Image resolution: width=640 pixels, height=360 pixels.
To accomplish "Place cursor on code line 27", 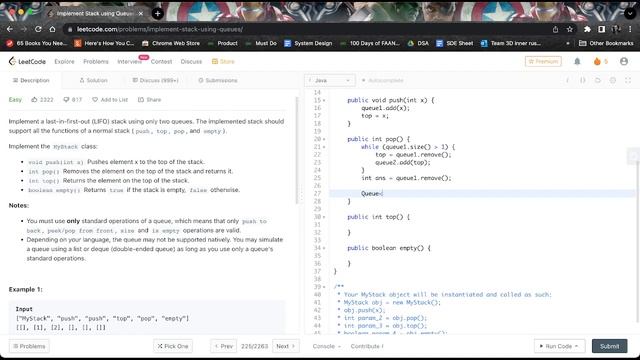I will coord(482,193).
